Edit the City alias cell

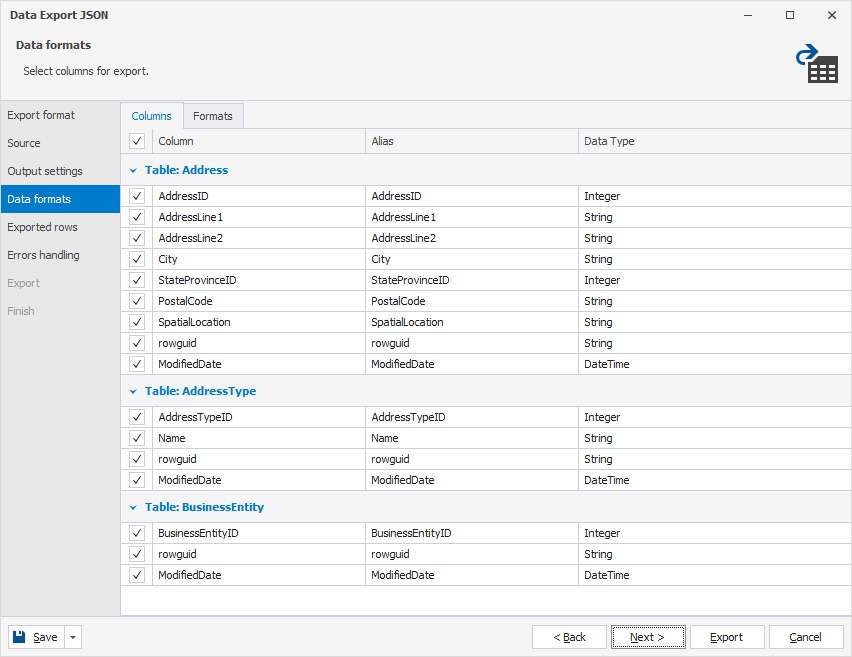pyautogui.click(x=472, y=259)
